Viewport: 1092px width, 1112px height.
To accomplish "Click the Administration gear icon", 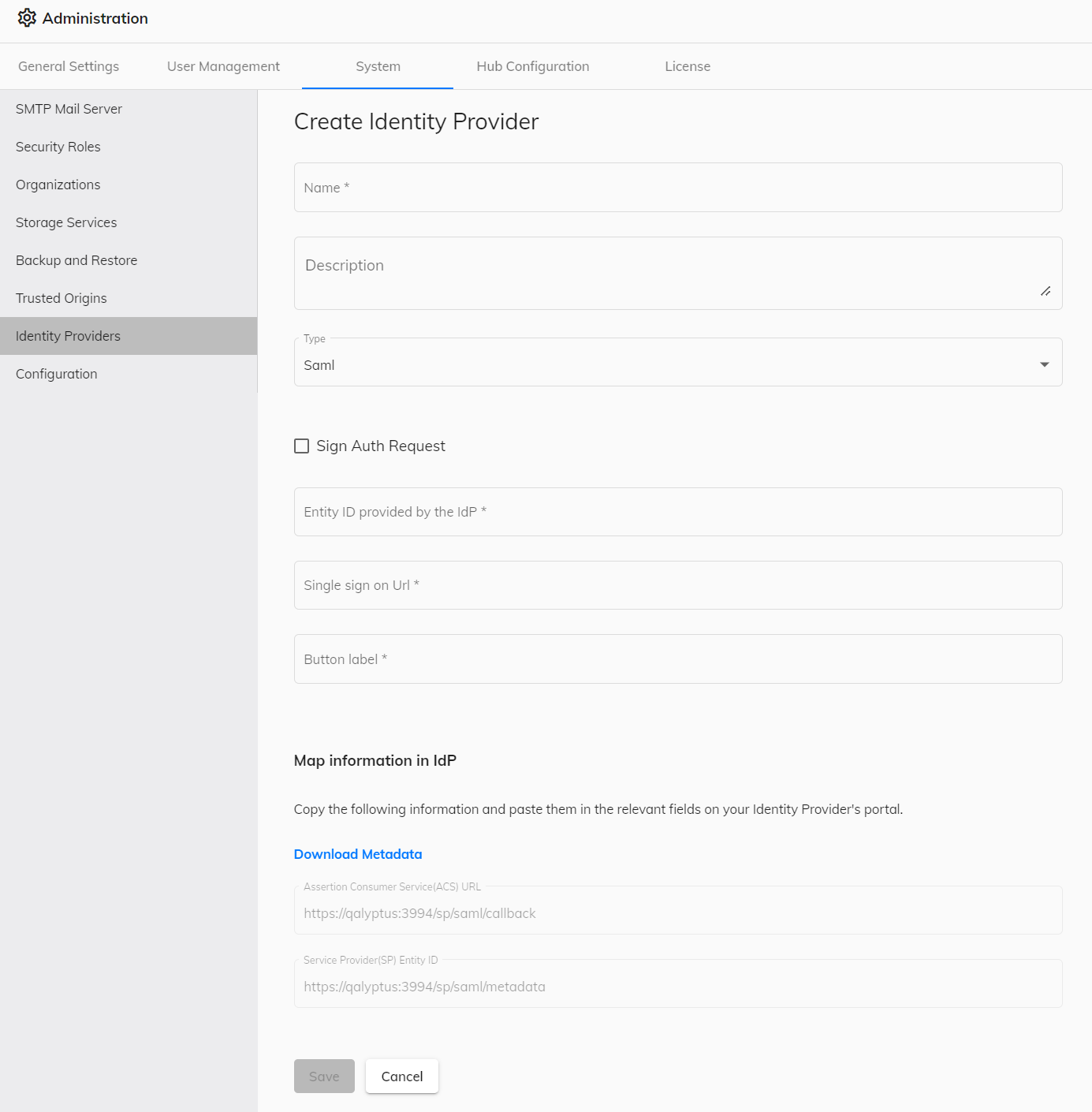I will pos(27,17).
